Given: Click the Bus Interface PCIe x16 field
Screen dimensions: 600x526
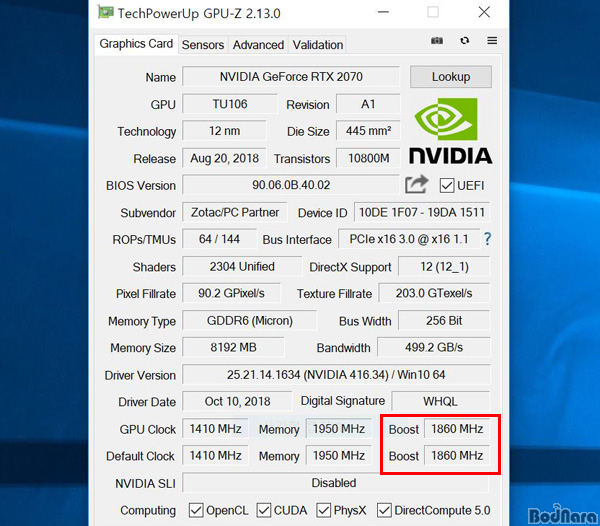Looking at the screenshot, I should [x=409, y=239].
